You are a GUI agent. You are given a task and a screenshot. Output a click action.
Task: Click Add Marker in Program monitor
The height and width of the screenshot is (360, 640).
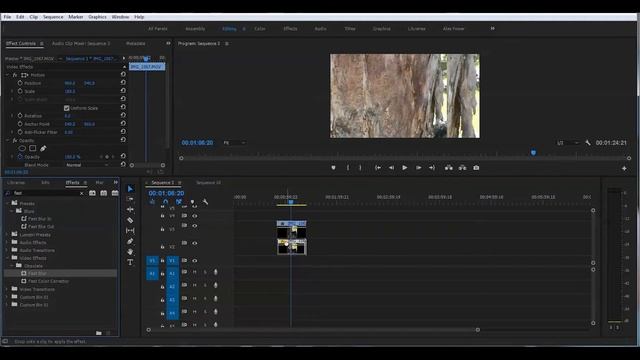coord(333,168)
